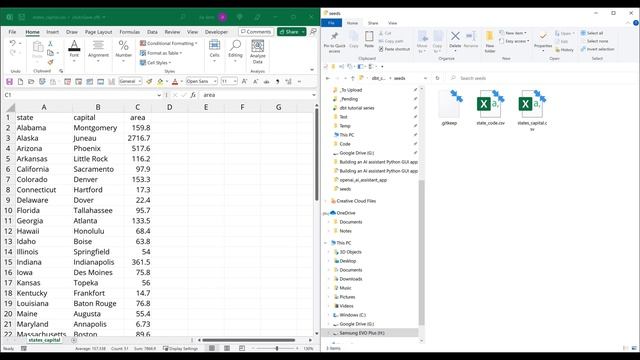The image size is (640, 360).
Task: Click Pin to Quick access in File Explorer
Action: pyautogui.click(x=334, y=42)
